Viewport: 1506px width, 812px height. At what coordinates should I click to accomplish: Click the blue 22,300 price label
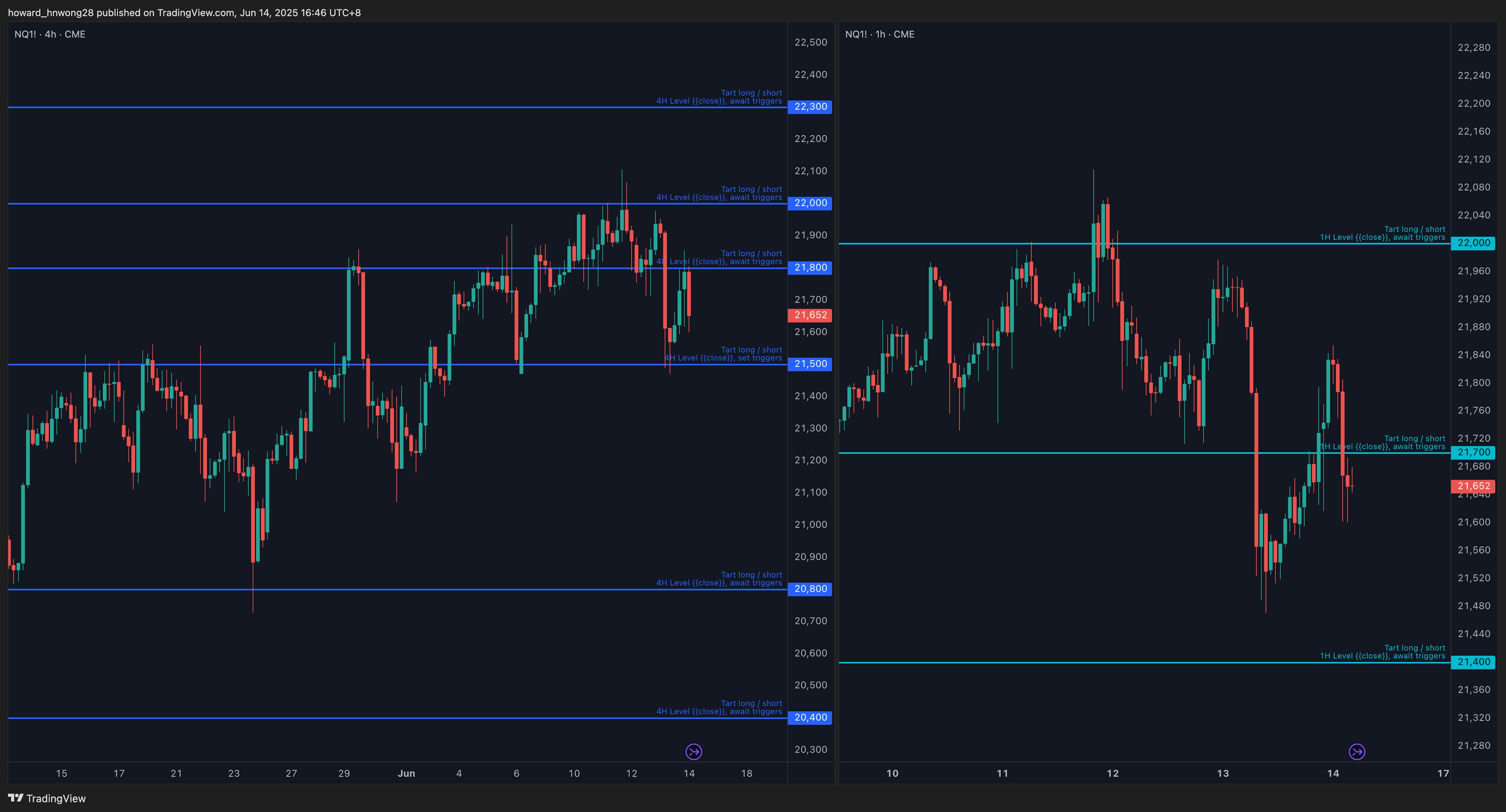(810, 106)
